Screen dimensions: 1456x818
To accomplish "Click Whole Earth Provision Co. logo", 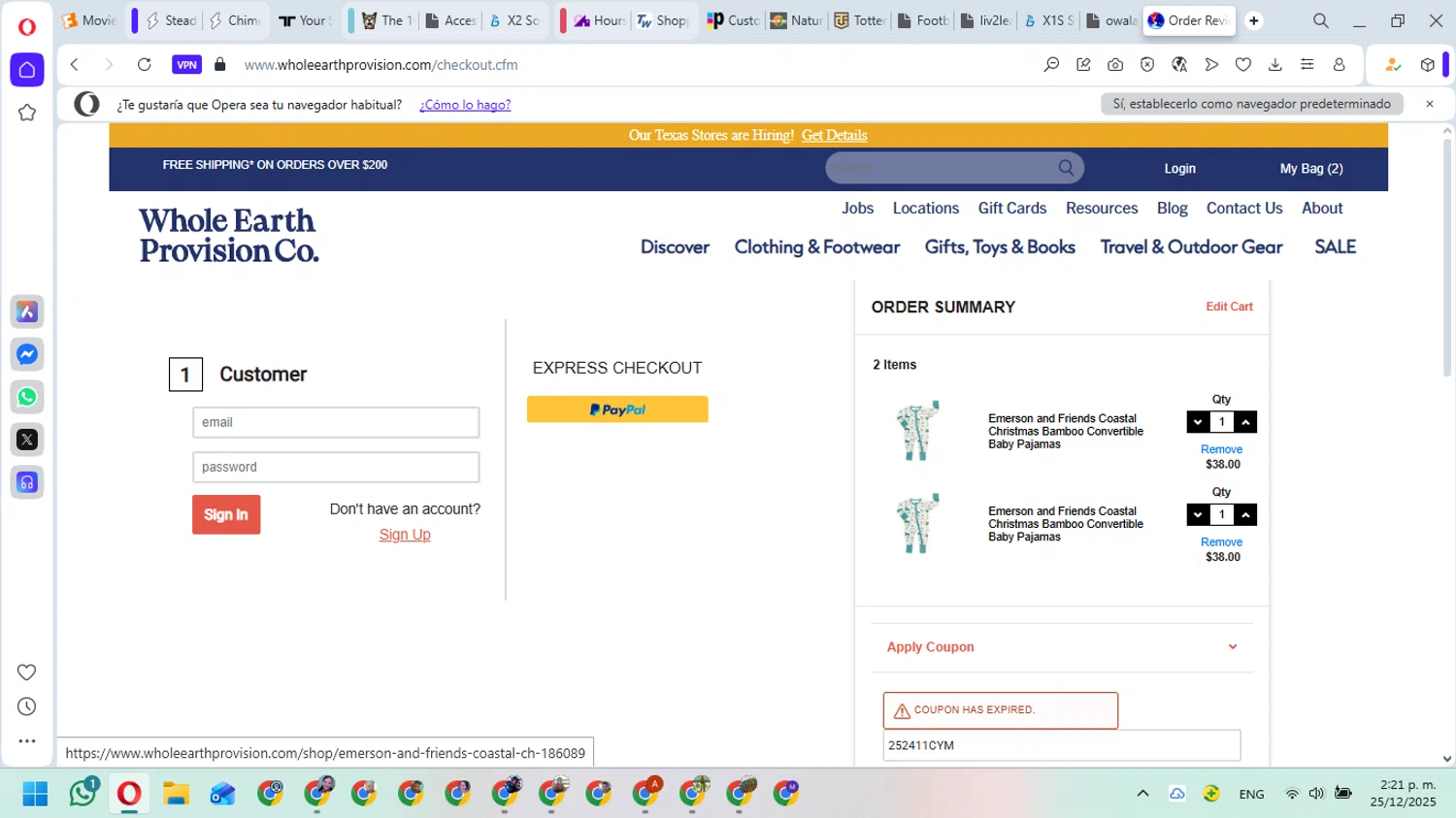I will (x=228, y=236).
